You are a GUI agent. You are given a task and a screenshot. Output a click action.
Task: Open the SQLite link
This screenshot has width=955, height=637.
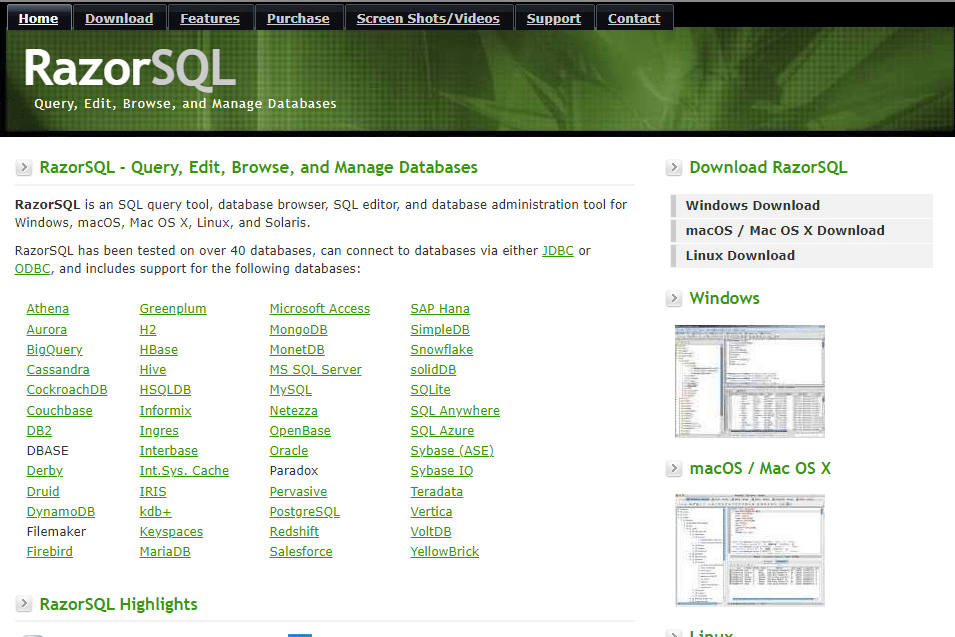(431, 390)
